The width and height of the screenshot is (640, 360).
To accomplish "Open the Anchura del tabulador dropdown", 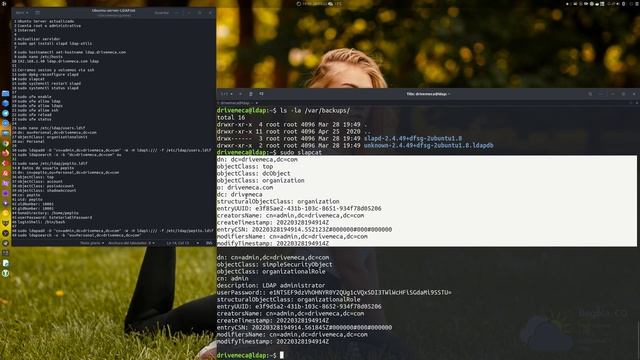I will pyautogui.click(x=131, y=243).
